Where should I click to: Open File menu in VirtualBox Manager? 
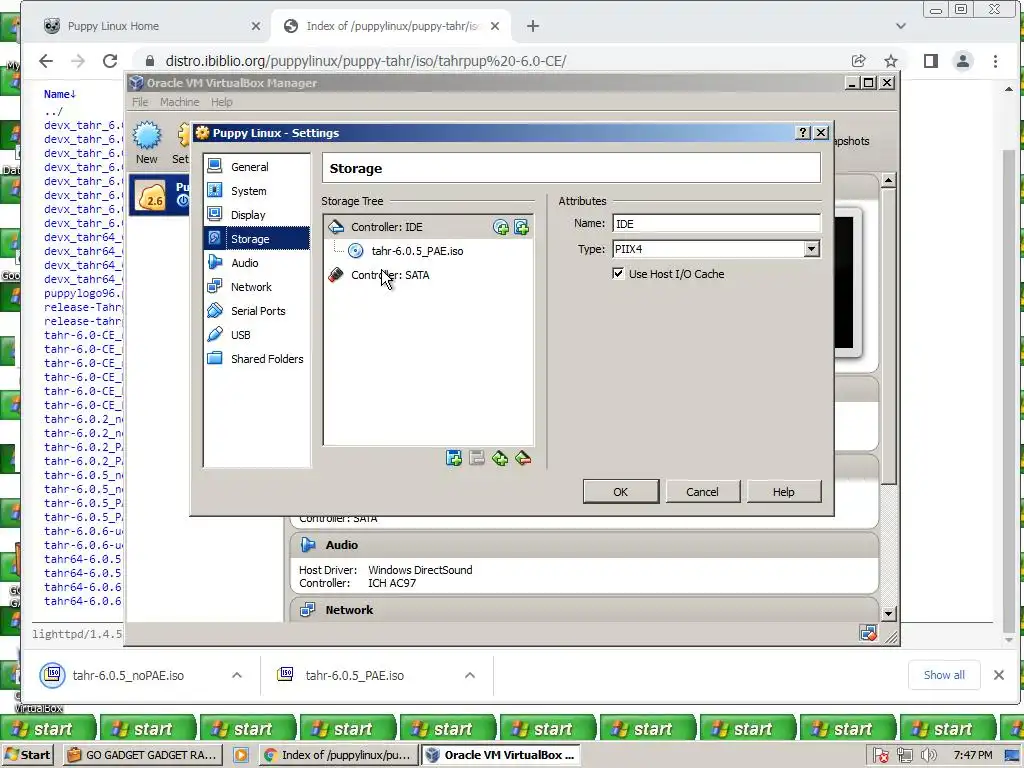click(140, 102)
